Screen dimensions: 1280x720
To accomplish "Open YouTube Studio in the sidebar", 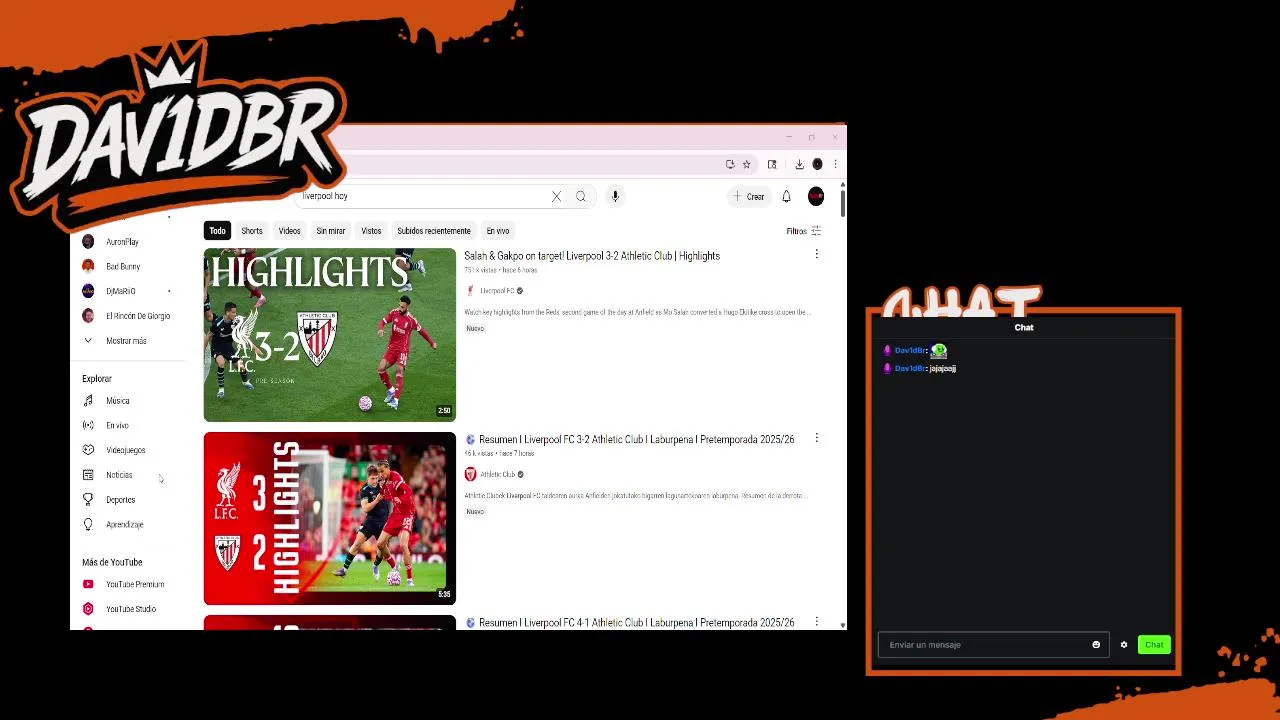I will (x=130, y=609).
